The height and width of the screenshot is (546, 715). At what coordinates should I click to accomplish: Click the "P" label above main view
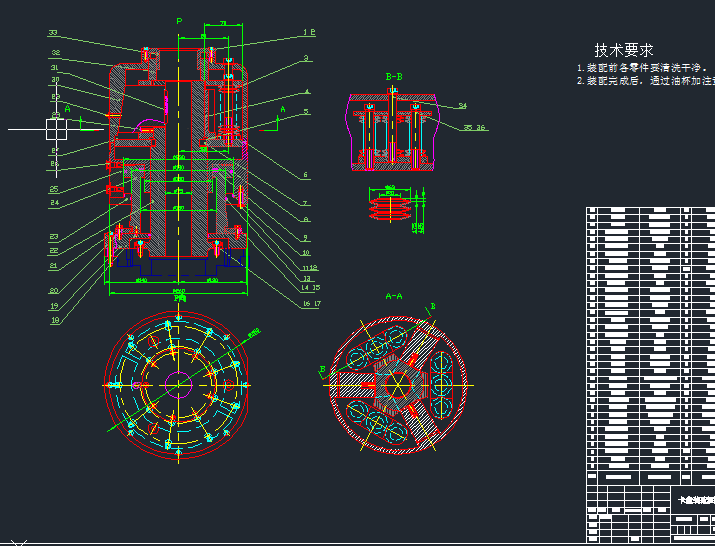(179, 21)
